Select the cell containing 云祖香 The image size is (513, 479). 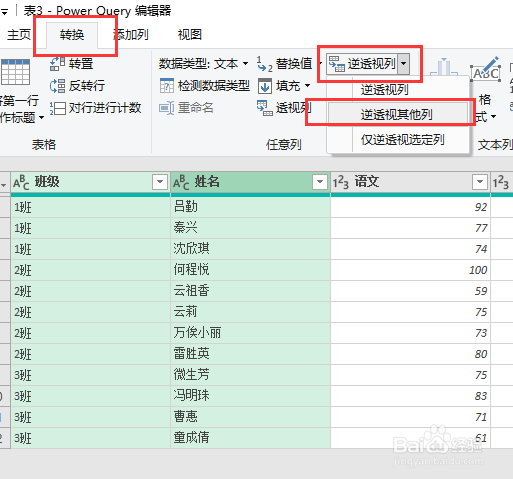[x=250, y=291]
